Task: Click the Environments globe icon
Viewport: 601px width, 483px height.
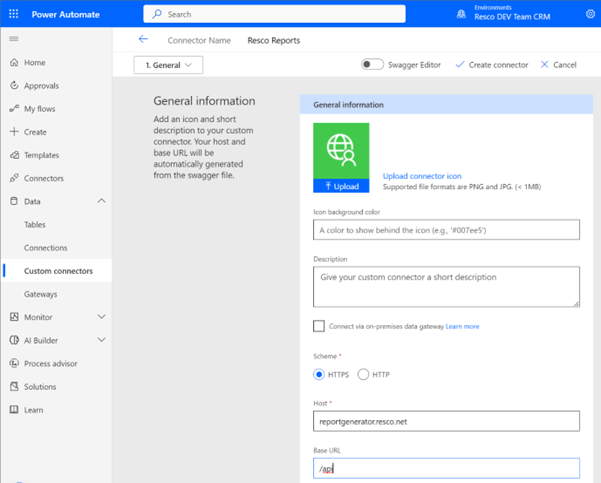Action: pyautogui.click(x=461, y=14)
